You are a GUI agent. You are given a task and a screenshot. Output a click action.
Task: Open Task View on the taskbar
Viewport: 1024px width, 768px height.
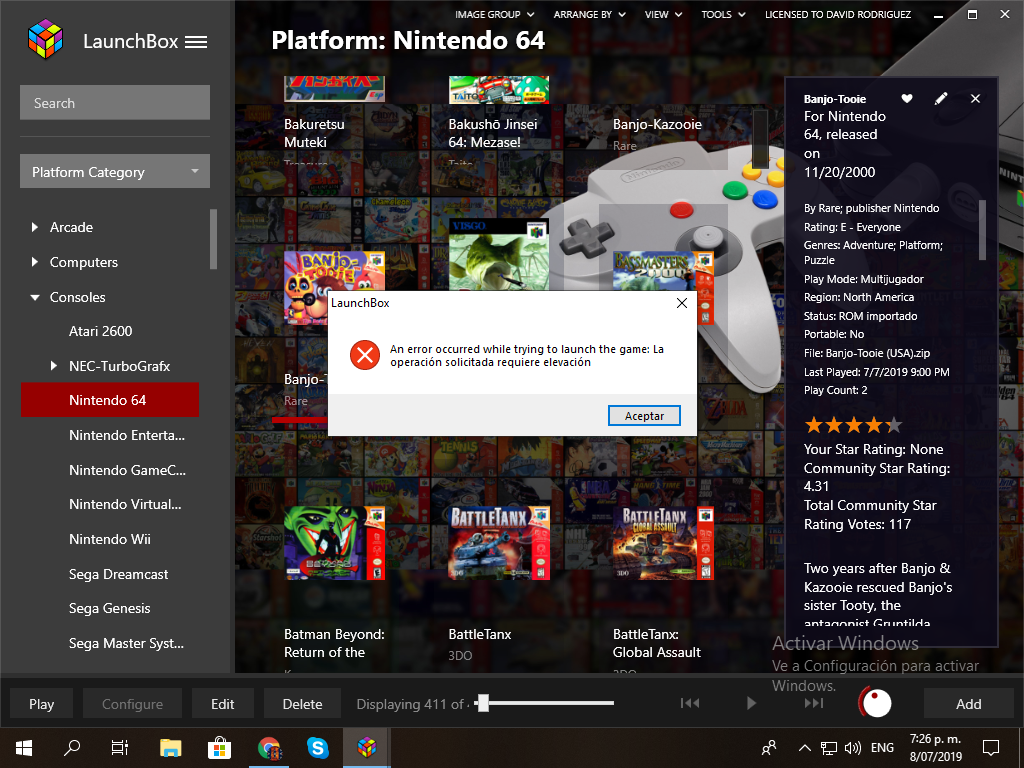(x=120, y=748)
